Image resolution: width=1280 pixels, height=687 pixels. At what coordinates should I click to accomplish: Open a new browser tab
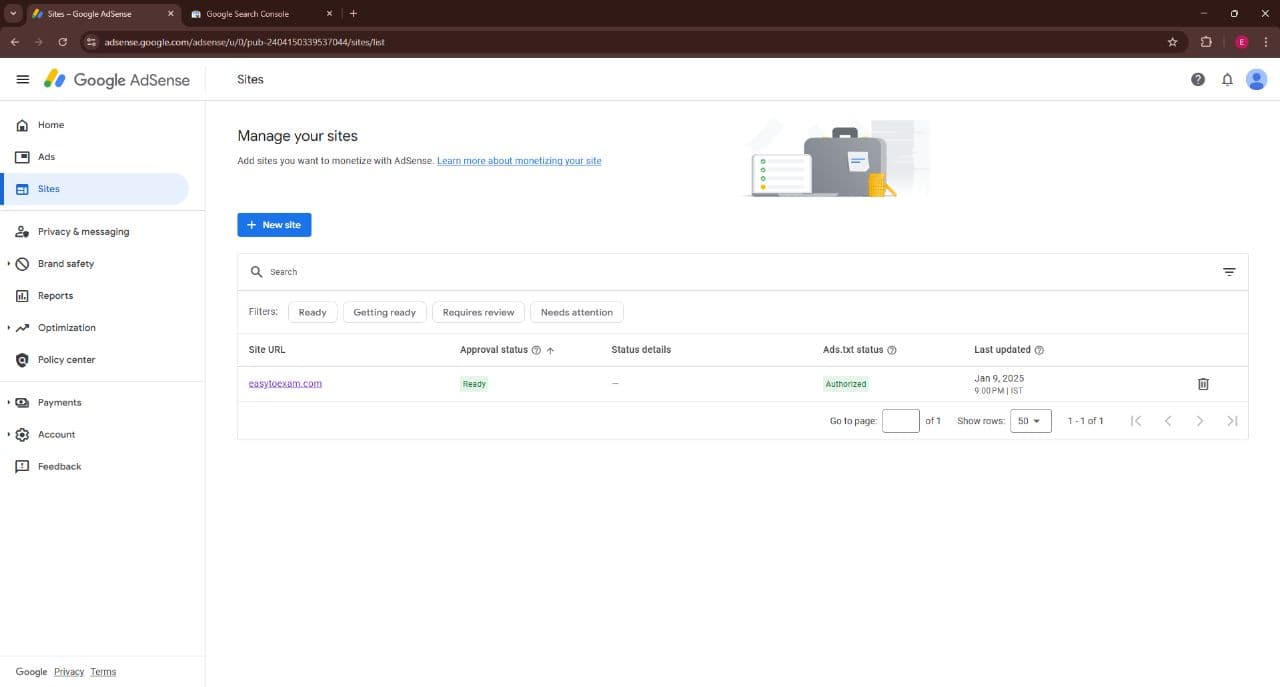[353, 14]
